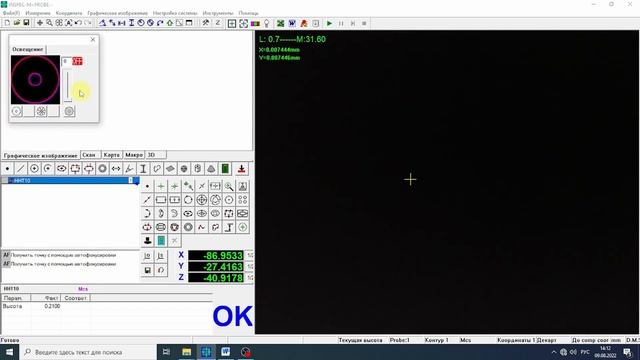Open the Измерение menu
The image size is (640, 360).
38,13
